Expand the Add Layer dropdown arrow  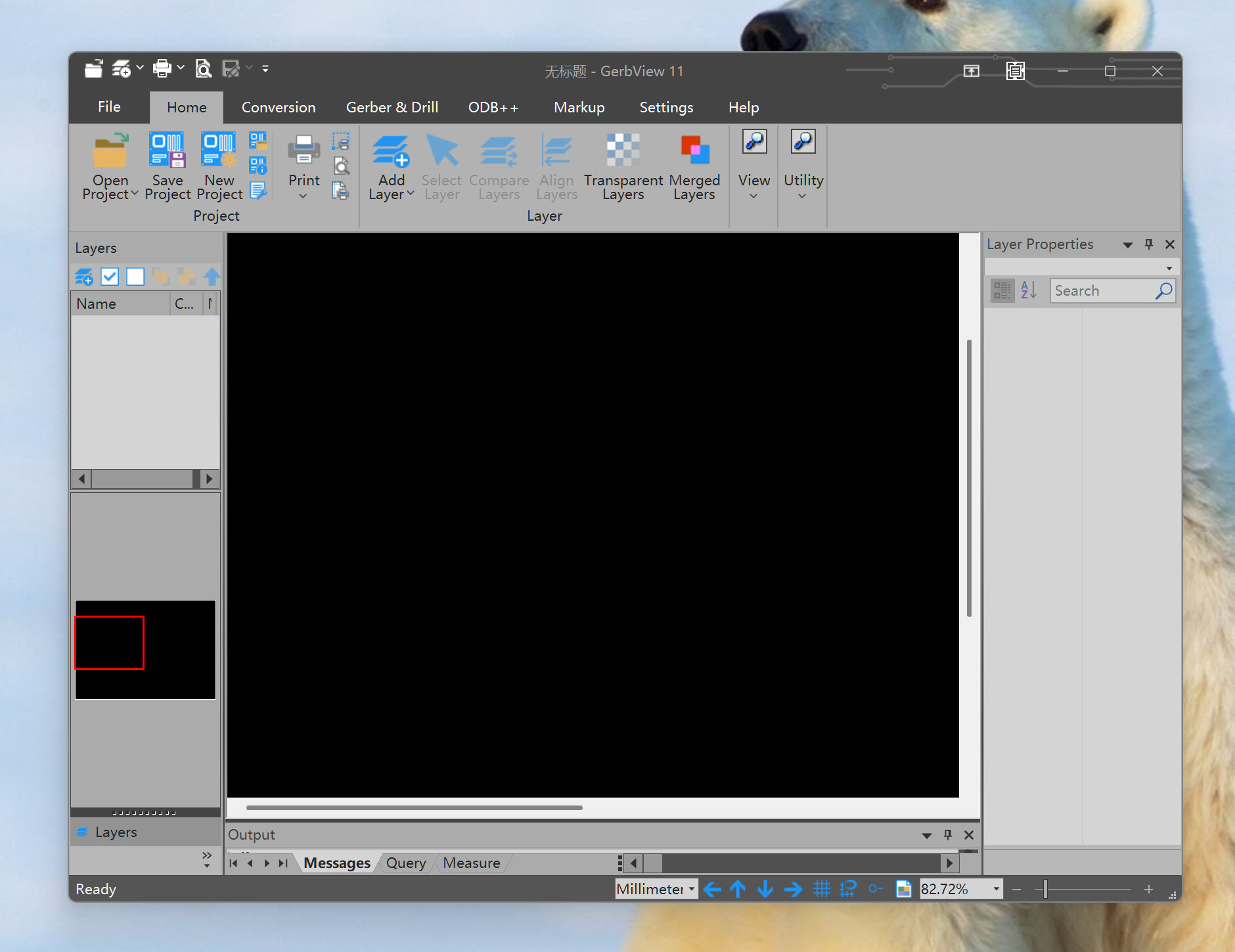411,194
